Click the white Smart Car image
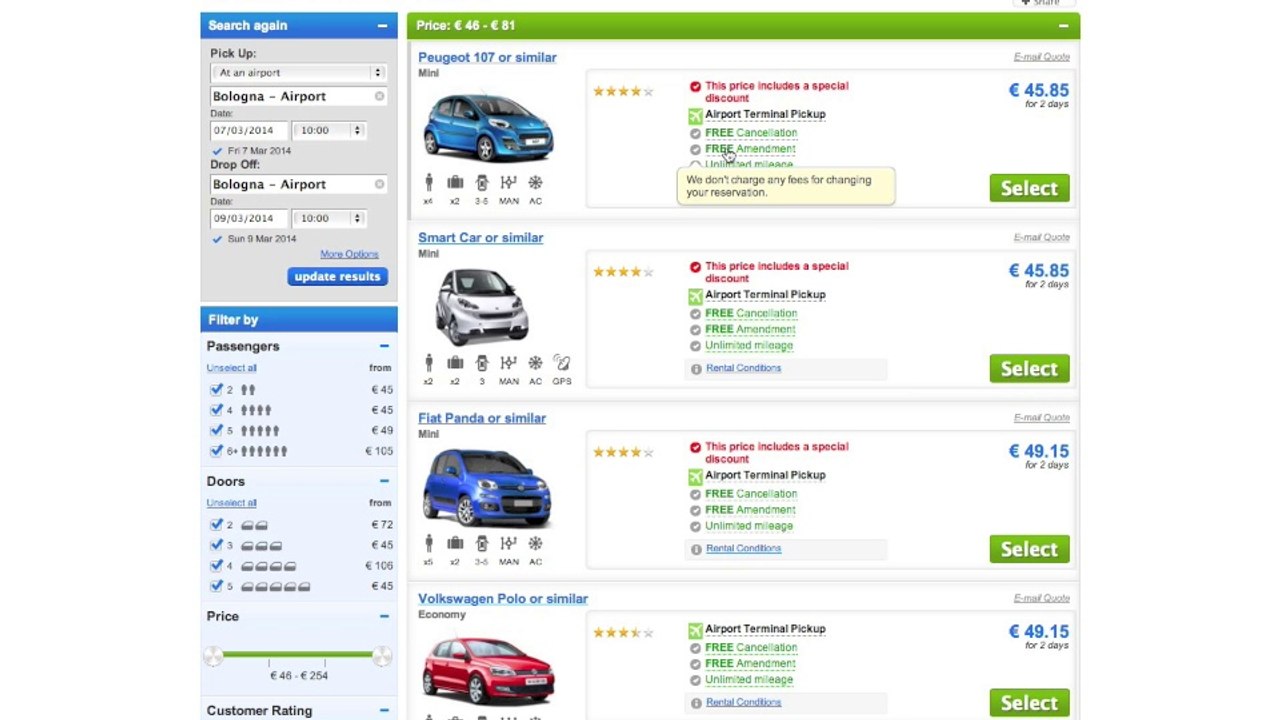The height and width of the screenshot is (720, 1280). click(482, 306)
